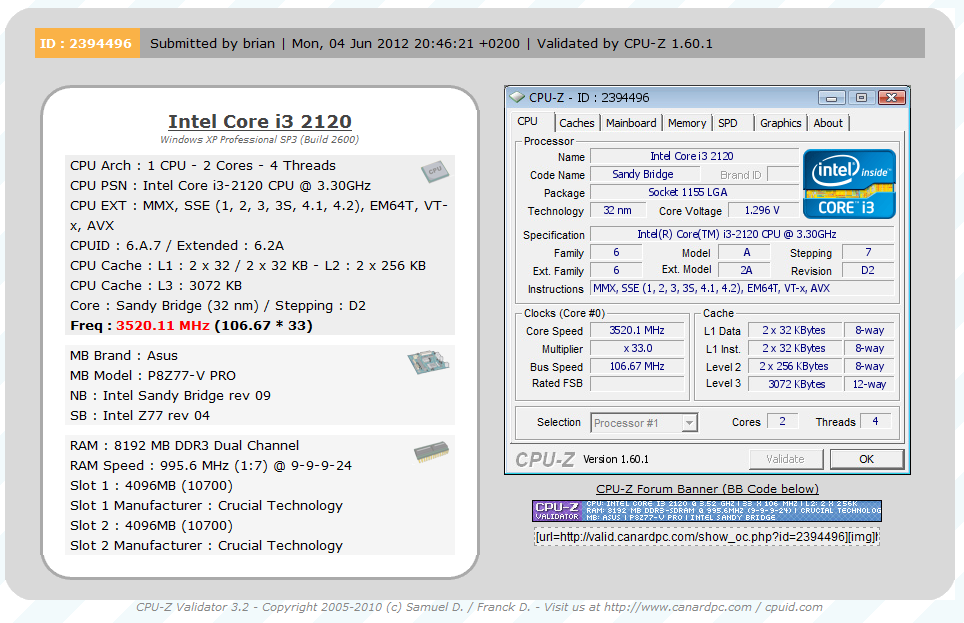Click the processor Name field value

[x=694, y=156]
